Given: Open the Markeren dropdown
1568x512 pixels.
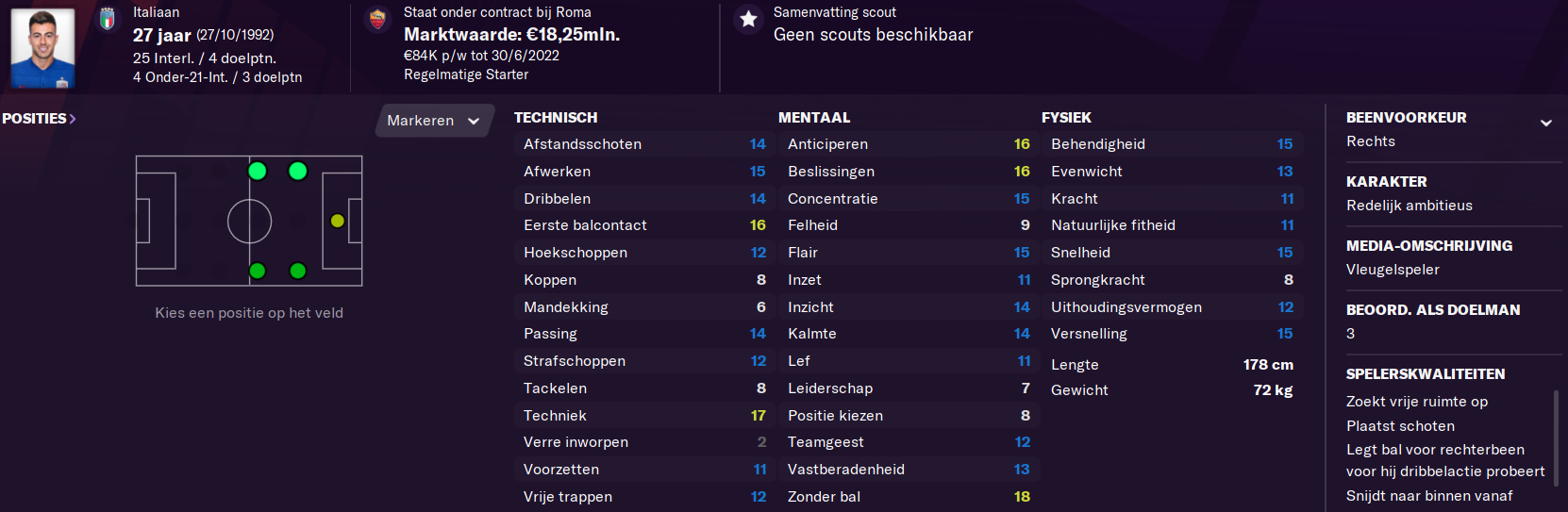Looking at the screenshot, I should (434, 121).
